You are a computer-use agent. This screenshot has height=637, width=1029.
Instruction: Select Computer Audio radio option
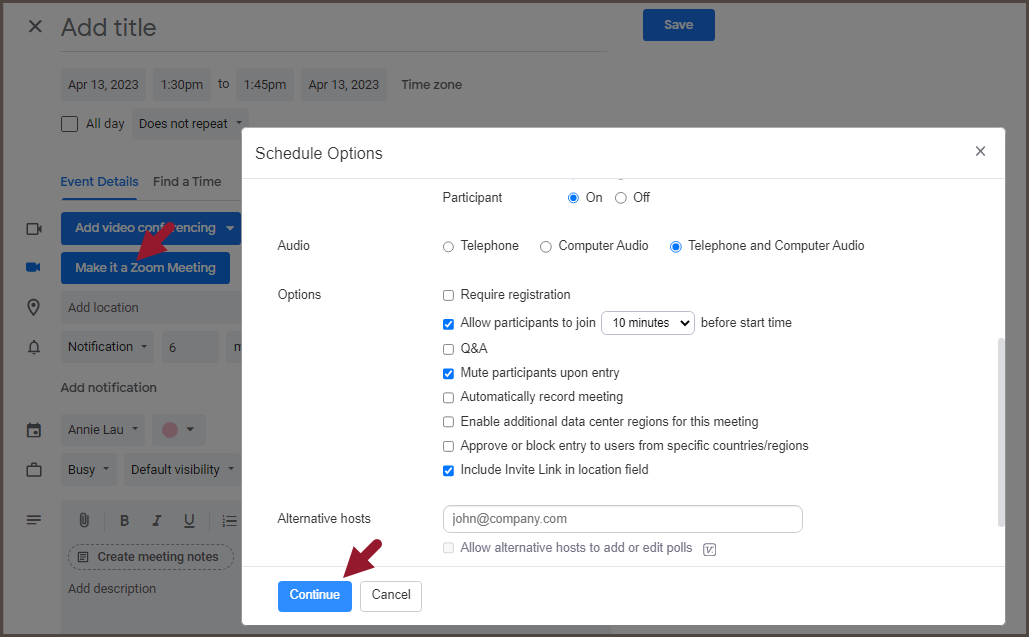click(546, 246)
